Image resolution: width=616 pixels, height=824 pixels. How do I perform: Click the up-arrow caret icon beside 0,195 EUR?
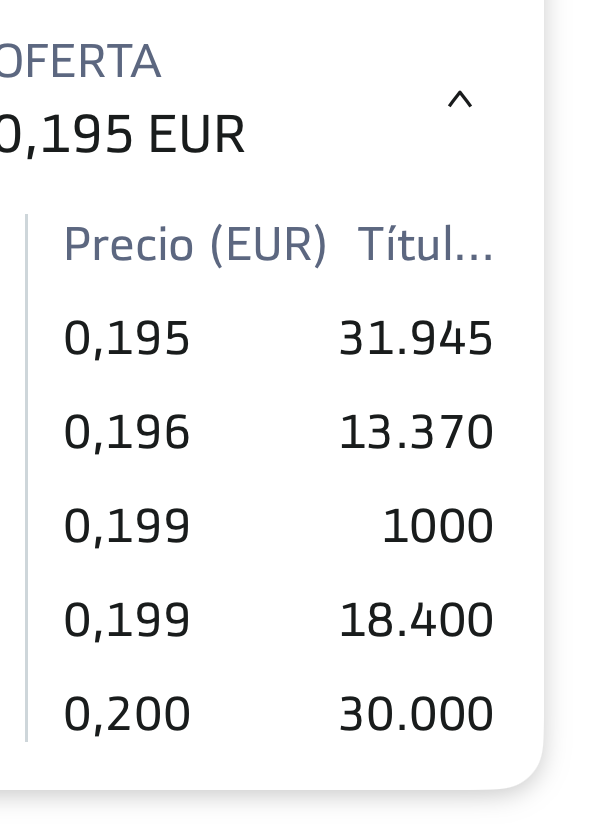click(460, 100)
